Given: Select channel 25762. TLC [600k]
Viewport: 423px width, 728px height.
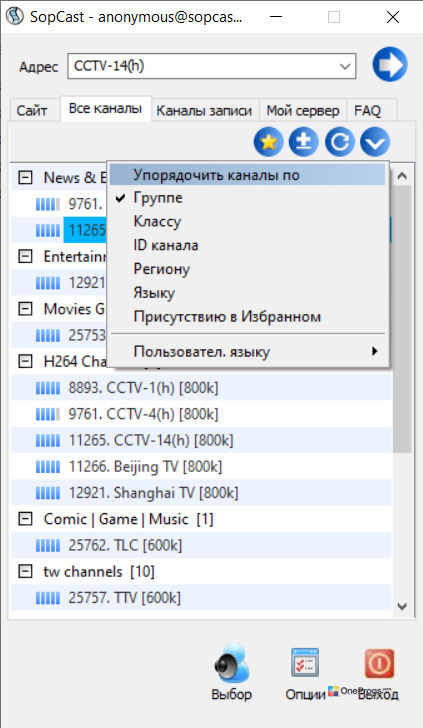Looking at the screenshot, I should (x=125, y=546).
